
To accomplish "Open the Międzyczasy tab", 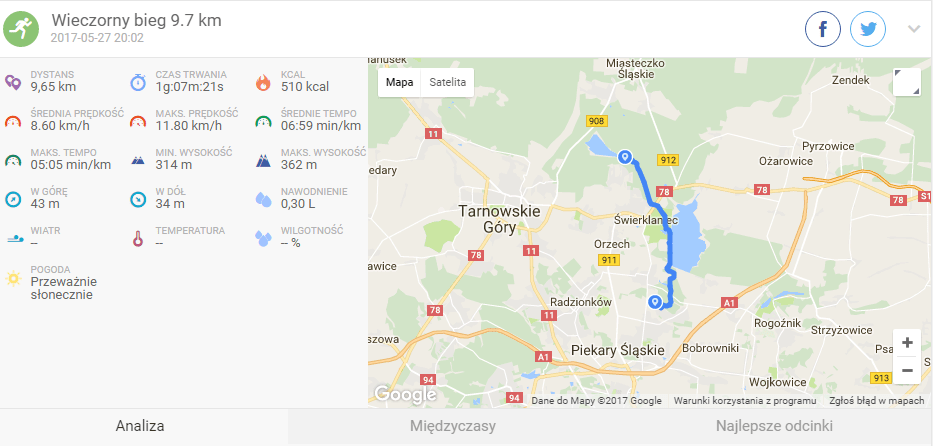I will pyautogui.click(x=453, y=426).
